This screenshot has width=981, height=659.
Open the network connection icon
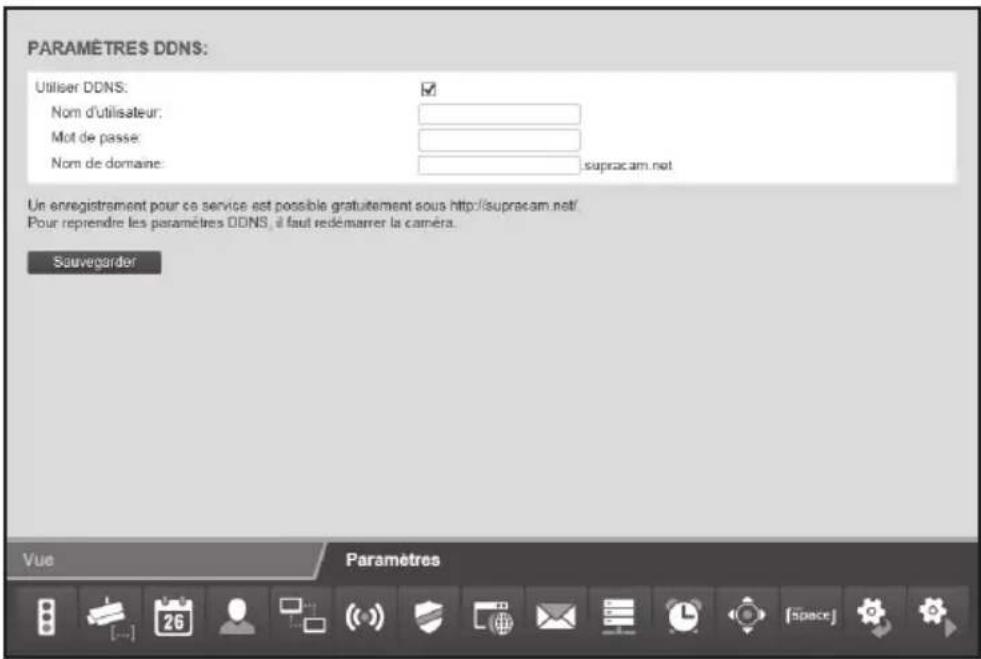(302, 617)
